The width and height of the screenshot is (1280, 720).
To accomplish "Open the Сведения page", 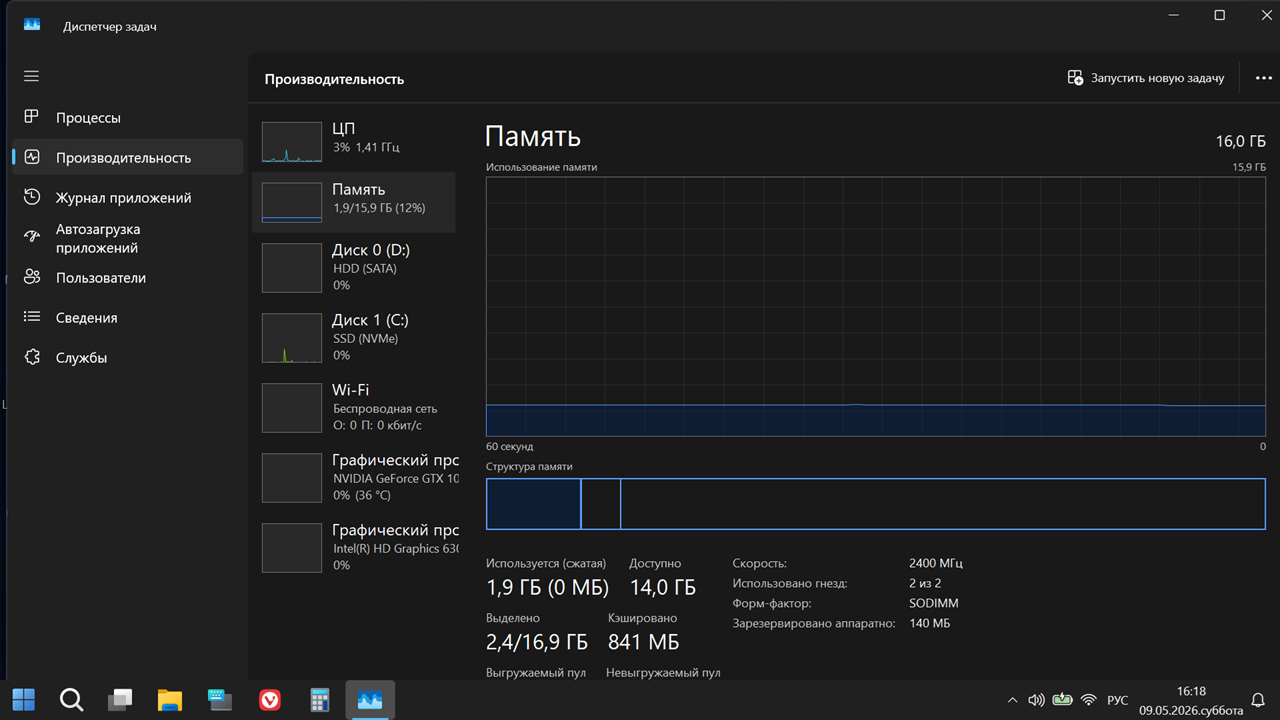I will click(127, 317).
